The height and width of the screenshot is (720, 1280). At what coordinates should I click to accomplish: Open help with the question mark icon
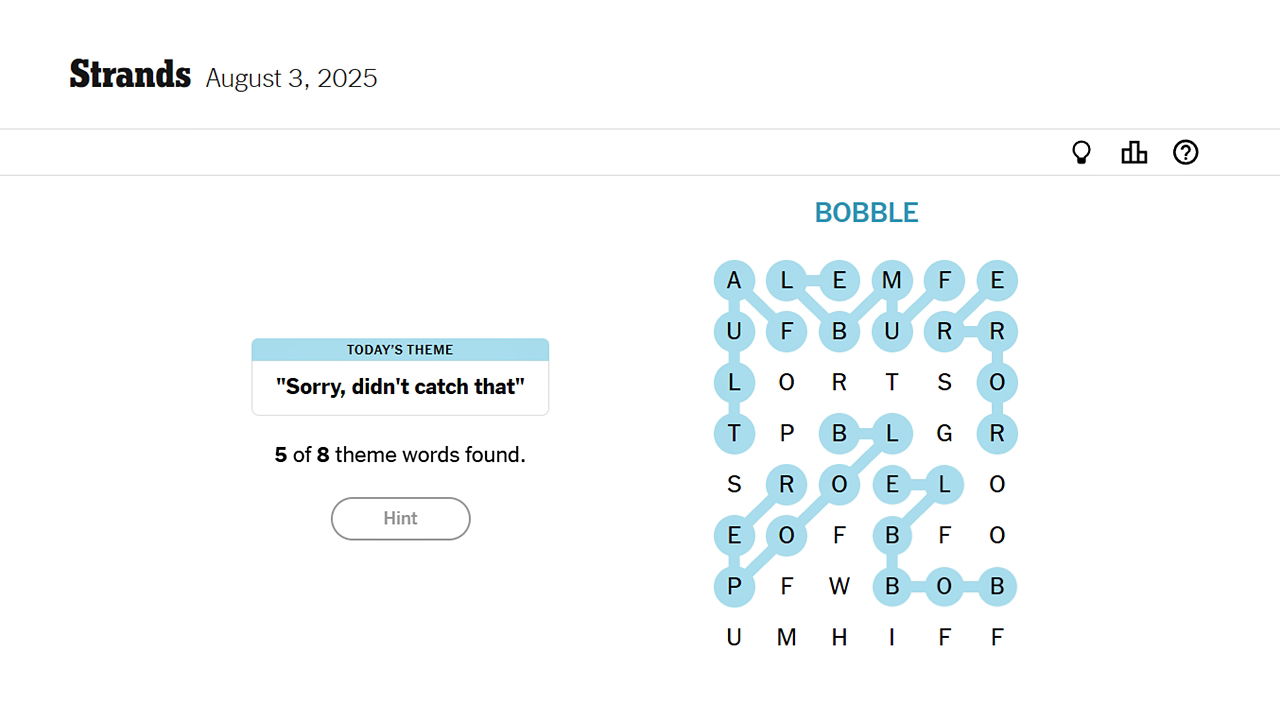click(x=1186, y=152)
